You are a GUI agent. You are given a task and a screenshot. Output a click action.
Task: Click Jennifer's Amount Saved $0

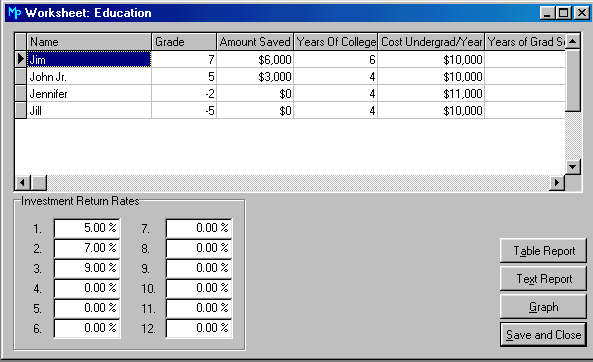255,93
